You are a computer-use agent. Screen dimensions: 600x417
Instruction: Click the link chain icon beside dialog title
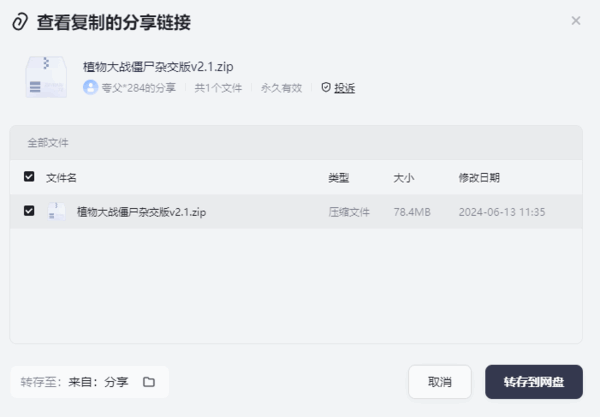(x=20, y=22)
